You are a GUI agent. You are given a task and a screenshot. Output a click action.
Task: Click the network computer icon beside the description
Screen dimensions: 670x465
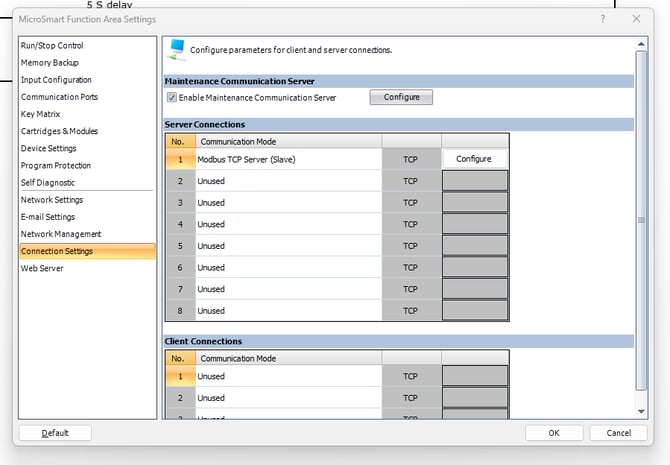point(176,49)
